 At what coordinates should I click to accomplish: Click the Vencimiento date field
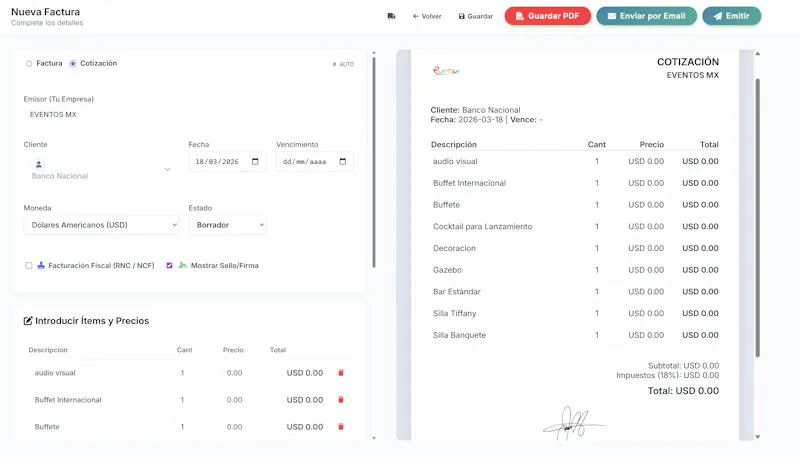(315, 162)
